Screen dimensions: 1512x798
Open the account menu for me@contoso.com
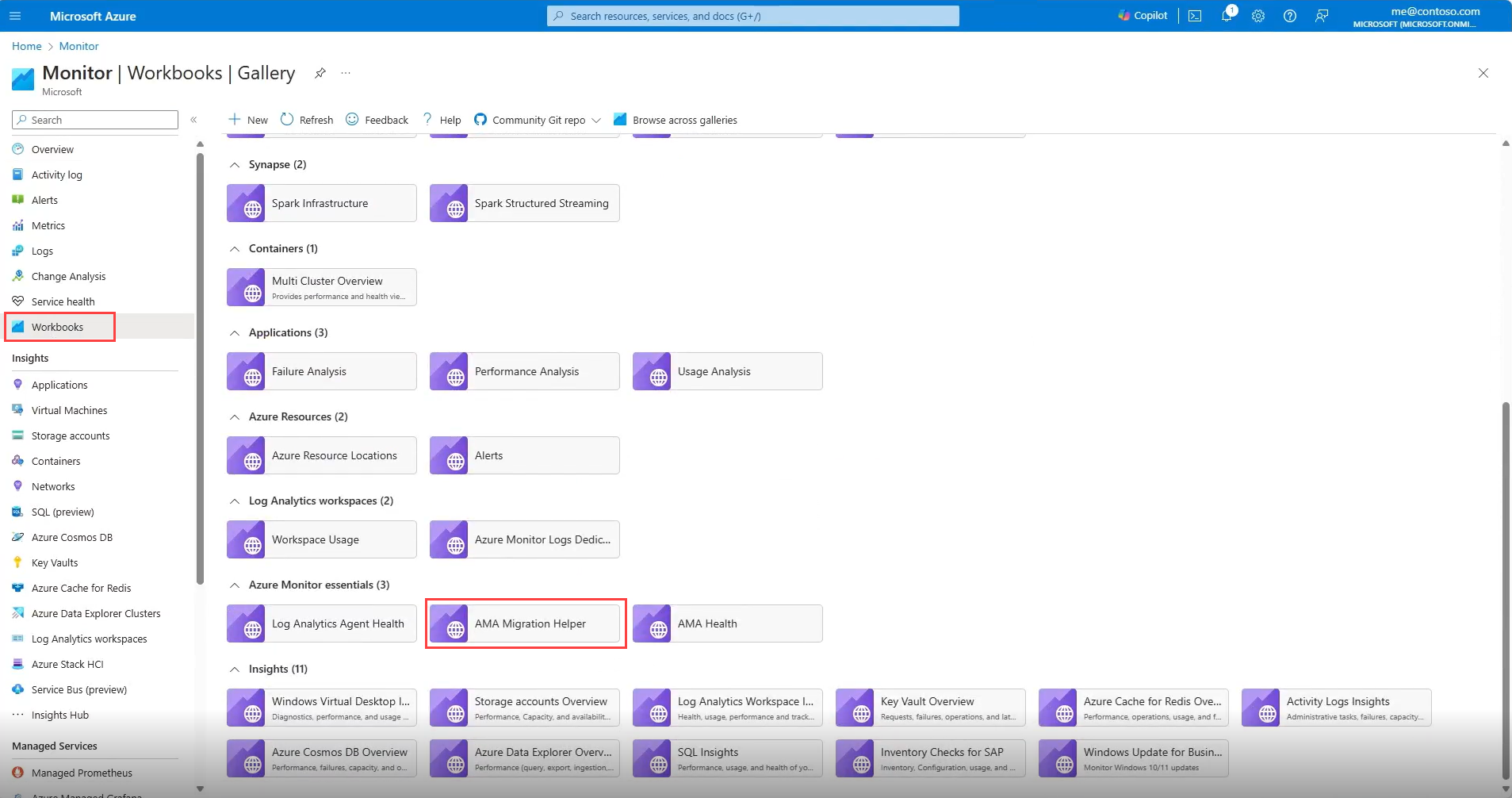[x=1416, y=16]
